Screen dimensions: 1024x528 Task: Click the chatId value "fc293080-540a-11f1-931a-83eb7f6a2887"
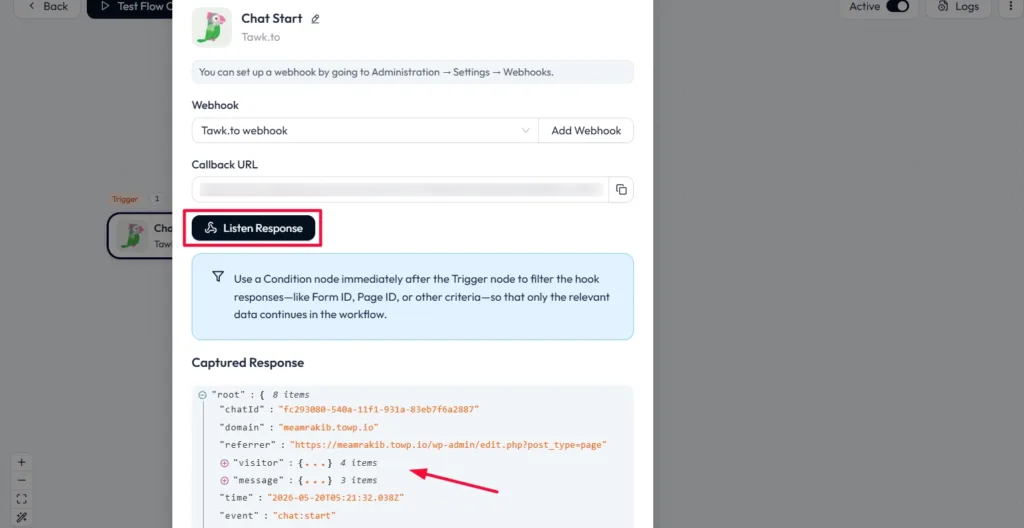[x=379, y=409]
